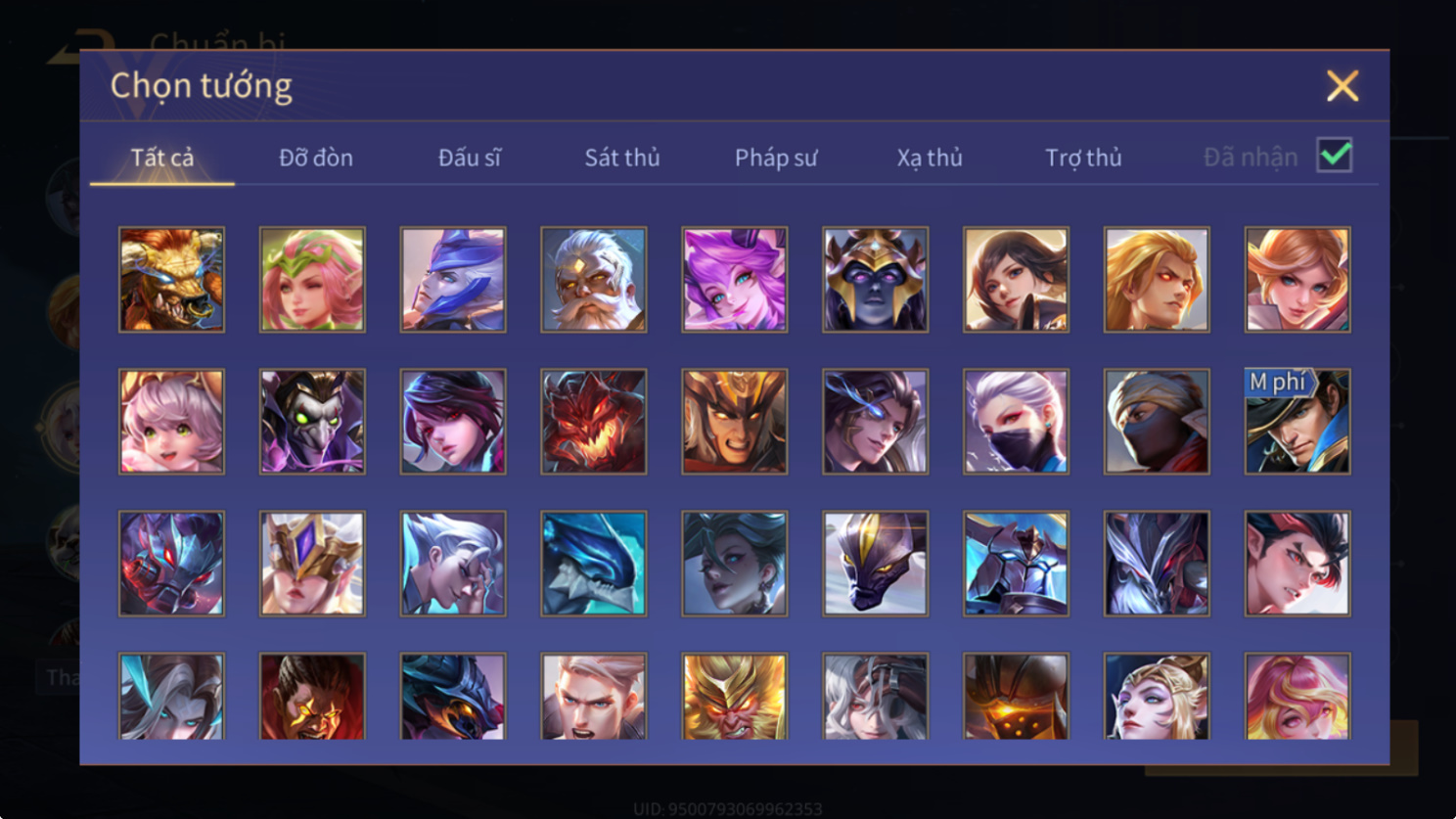Select the red lava demon hero portrait
Screen dimensions: 1456x819
pyautogui.click(x=593, y=422)
